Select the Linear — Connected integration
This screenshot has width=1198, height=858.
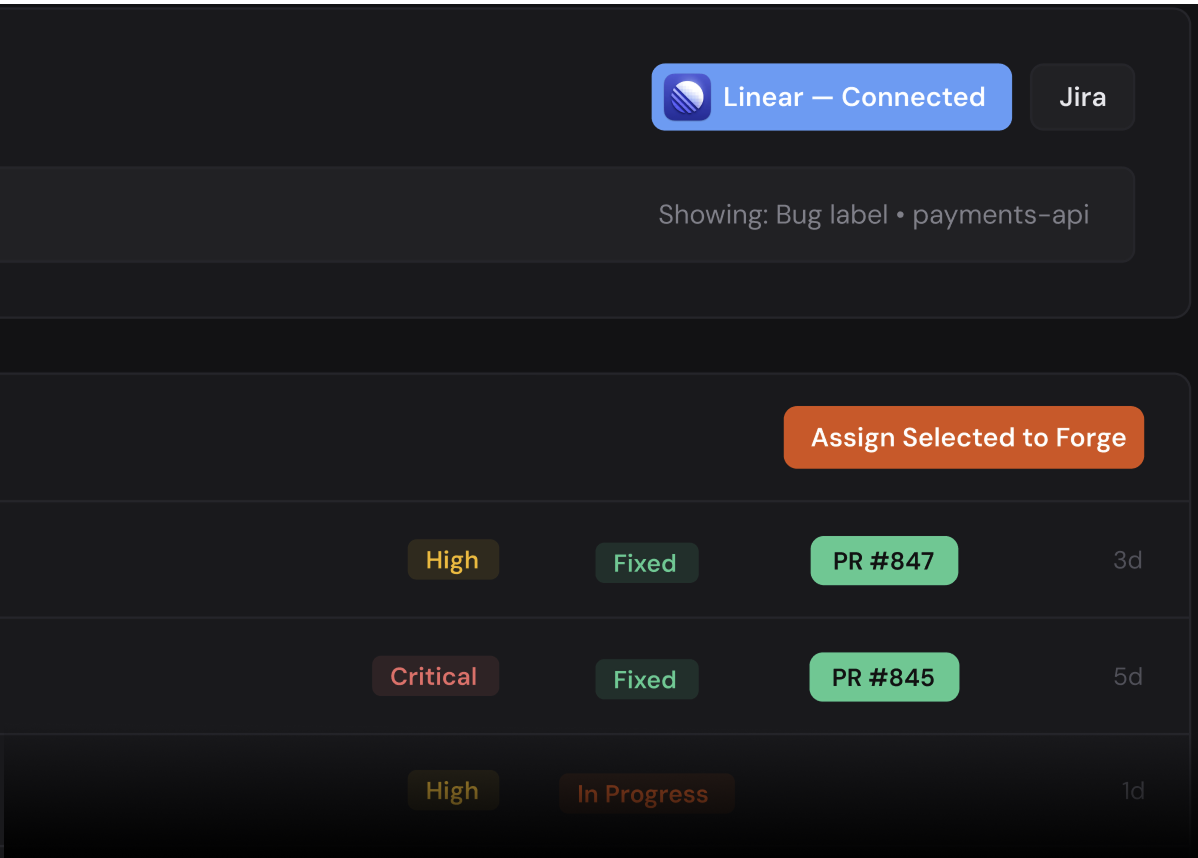pos(831,96)
